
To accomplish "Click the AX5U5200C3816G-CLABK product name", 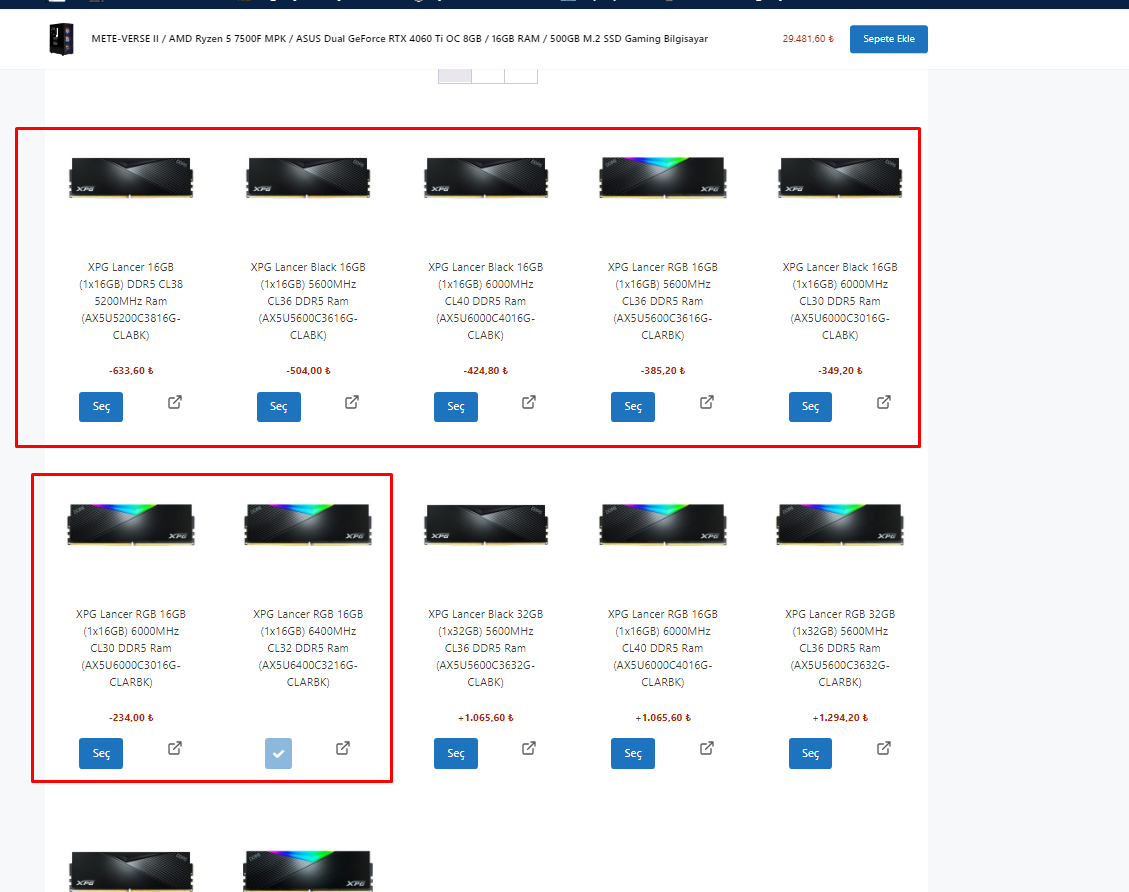I will click(x=131, y=301).
